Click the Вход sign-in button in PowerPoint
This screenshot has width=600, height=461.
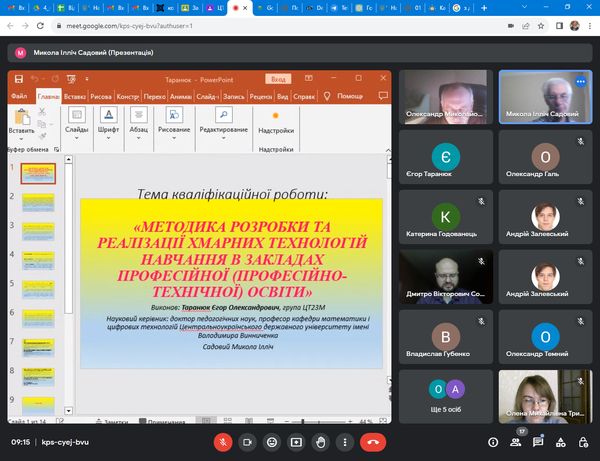pyautogui.click(x=280, y=79)
